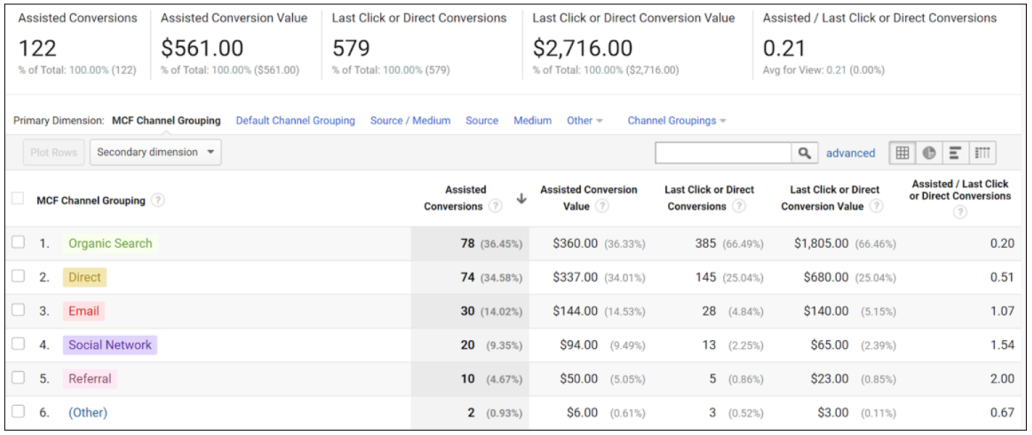The width and height of the screenshot is (1032, 435).
Task: Click the search magnifier icon
Action: coord(804,153)
